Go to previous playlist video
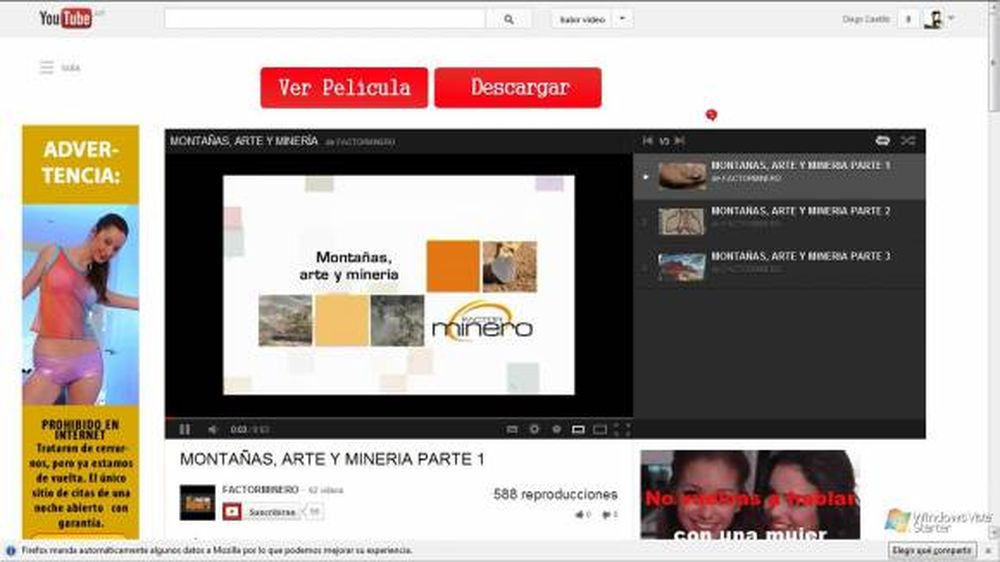 point(648,141)
